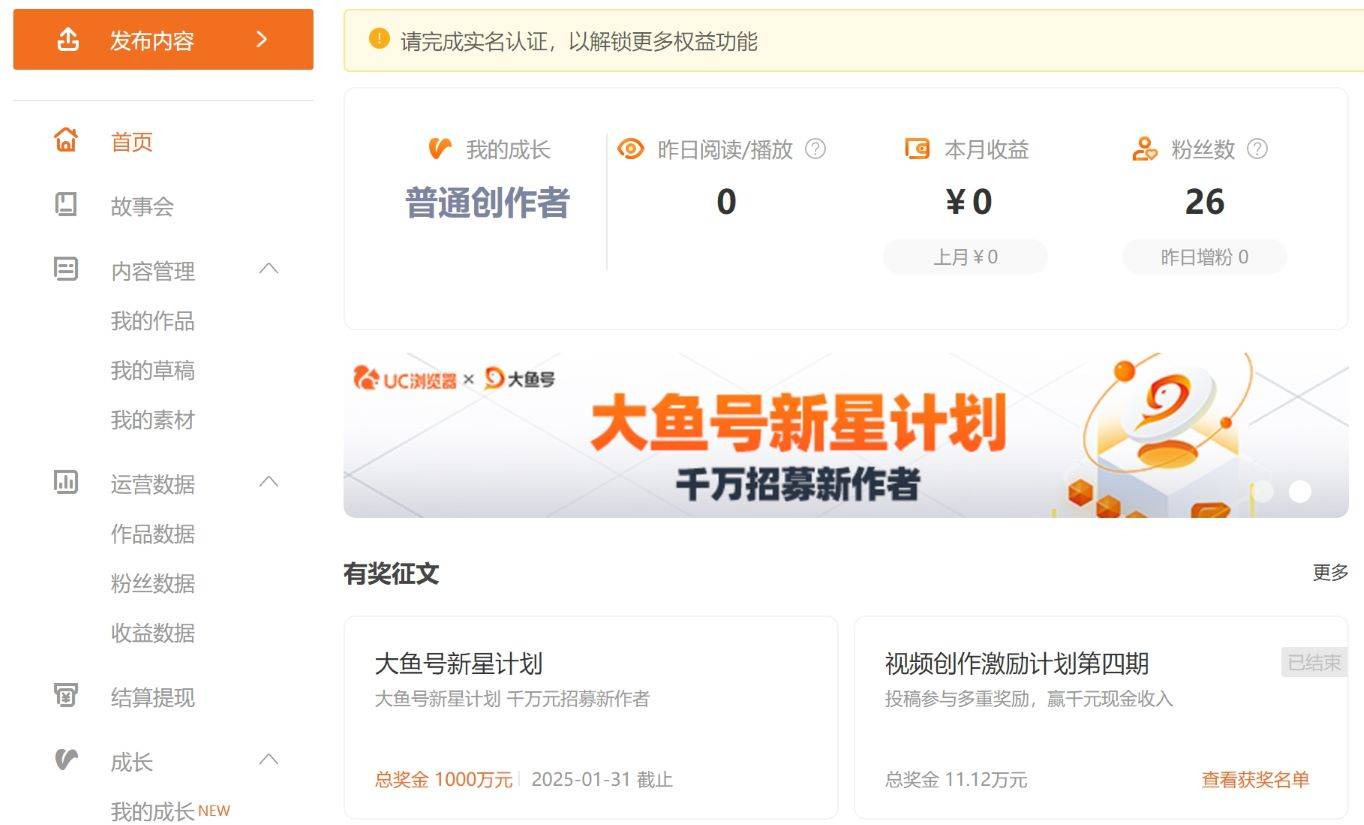Click the real-name verification notice banner
1364x825 pixels.
coord(854,40)
